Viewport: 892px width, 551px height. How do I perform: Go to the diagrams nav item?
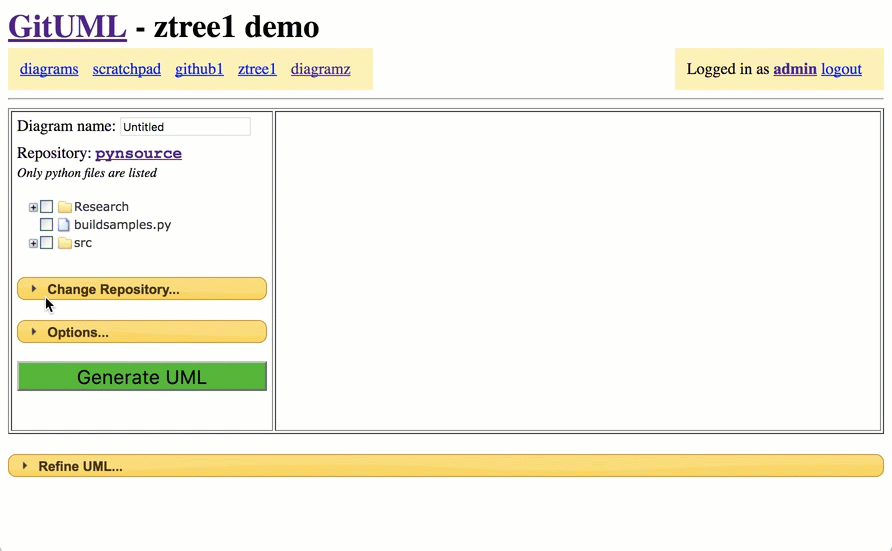49,69
